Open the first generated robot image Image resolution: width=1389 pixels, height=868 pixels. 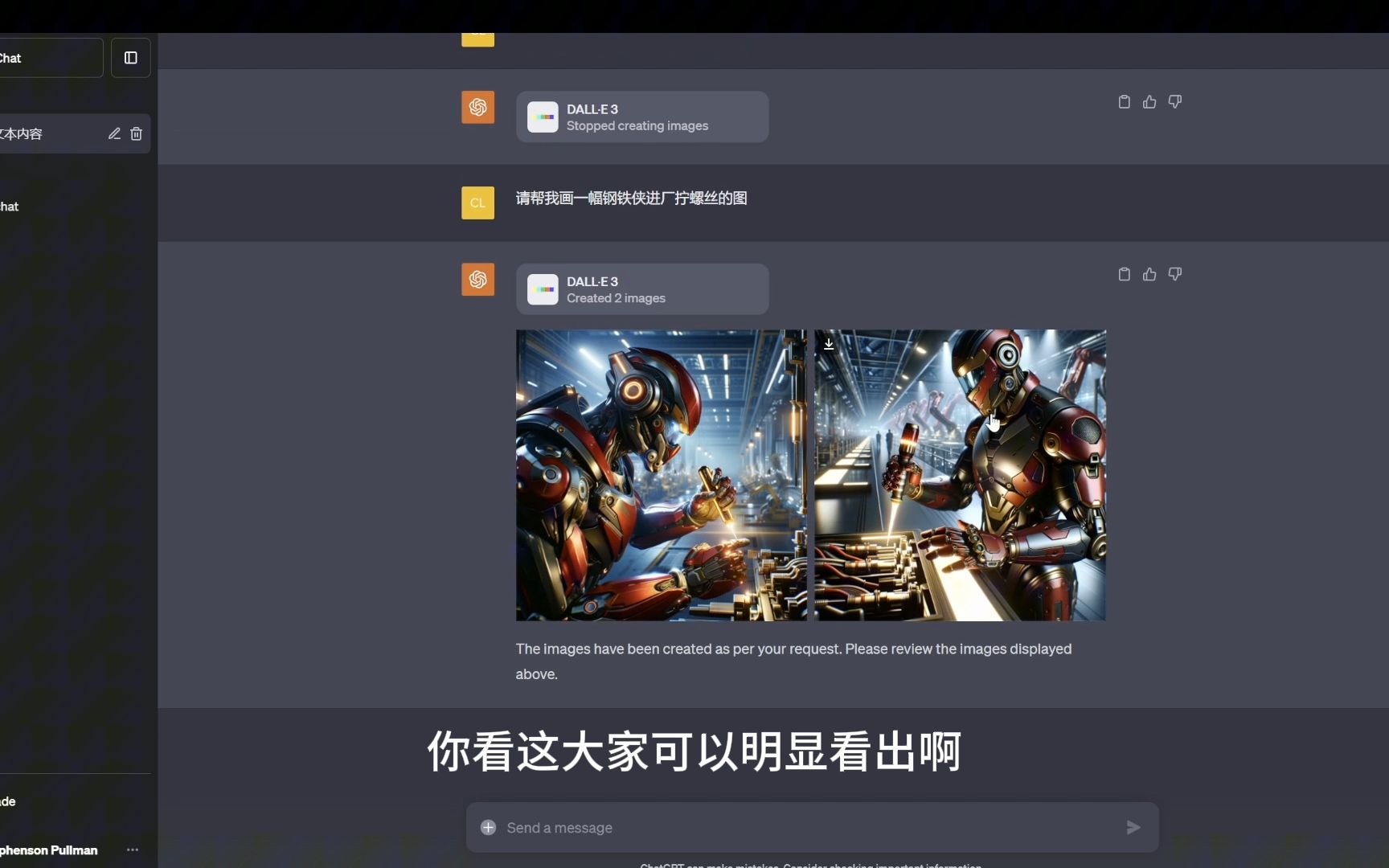click(x=661, y=475)
